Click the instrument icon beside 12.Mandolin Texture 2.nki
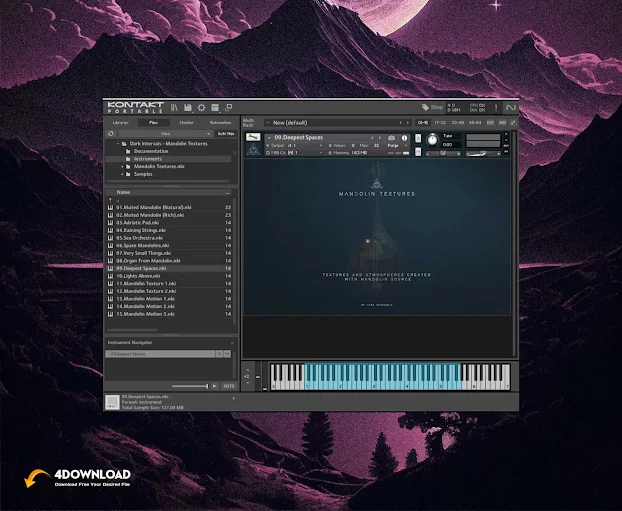The height and width of the screenshot is (511, 622). pos(110,291)
